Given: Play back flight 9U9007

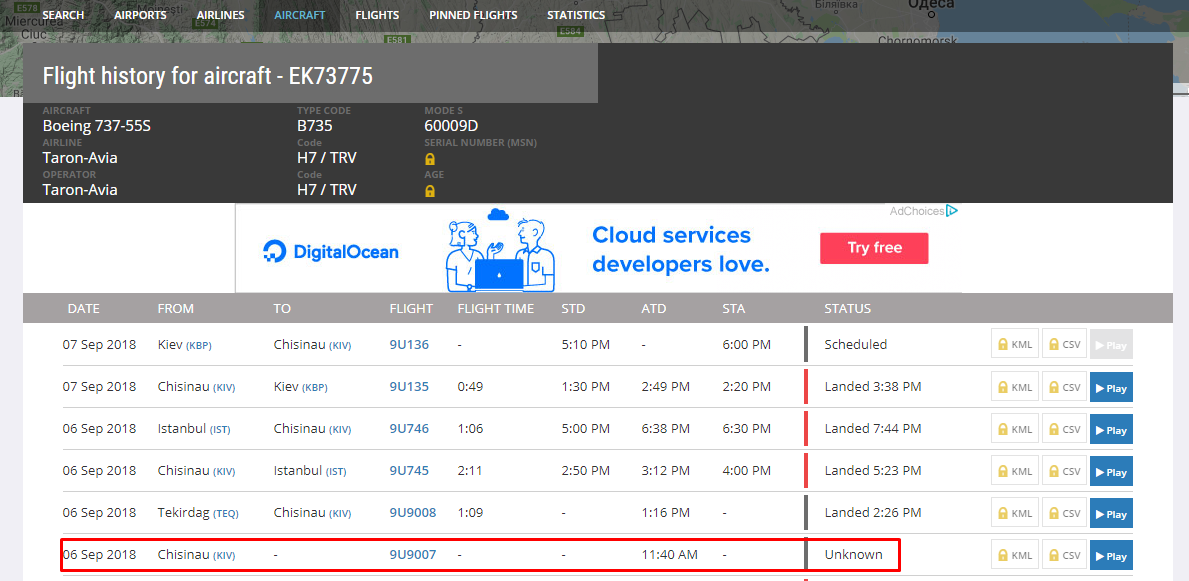Looking at the screenshot, I should (x=1111, y=555).
